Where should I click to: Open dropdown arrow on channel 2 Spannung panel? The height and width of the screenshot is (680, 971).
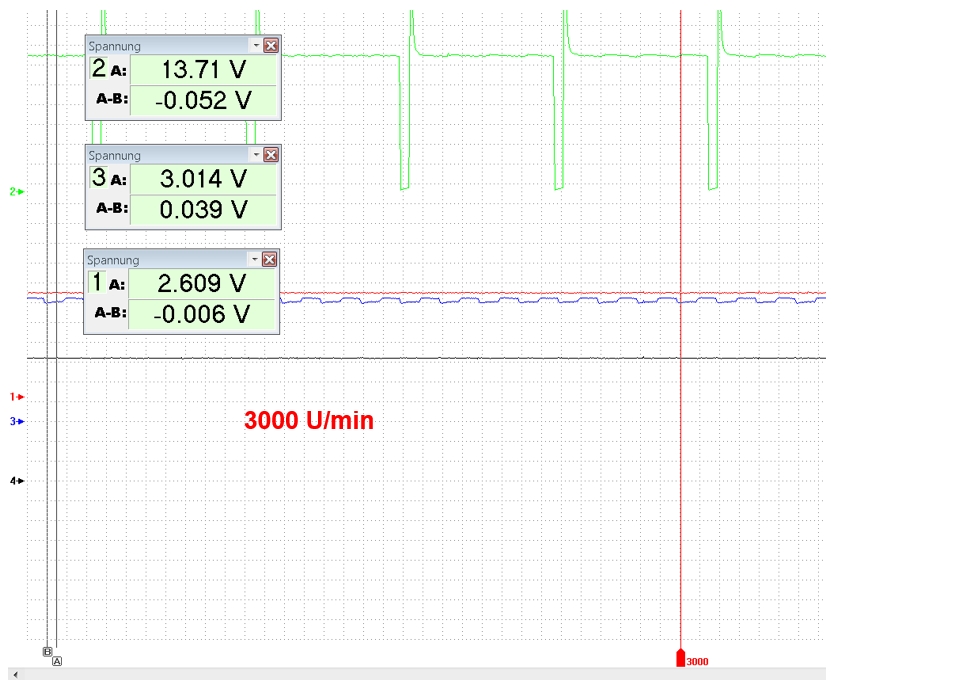point(256,45)
